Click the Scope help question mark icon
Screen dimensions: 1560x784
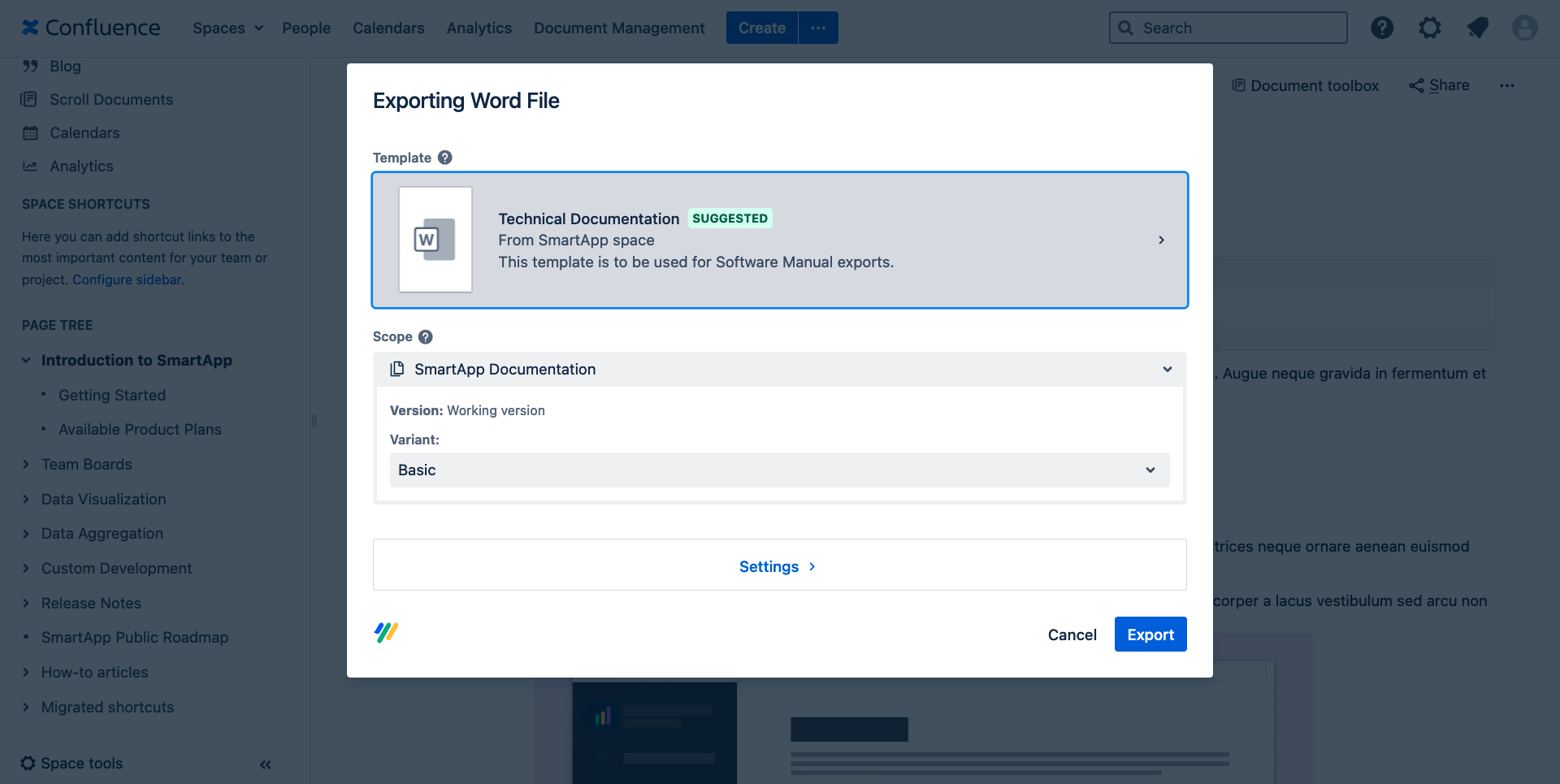425,336
